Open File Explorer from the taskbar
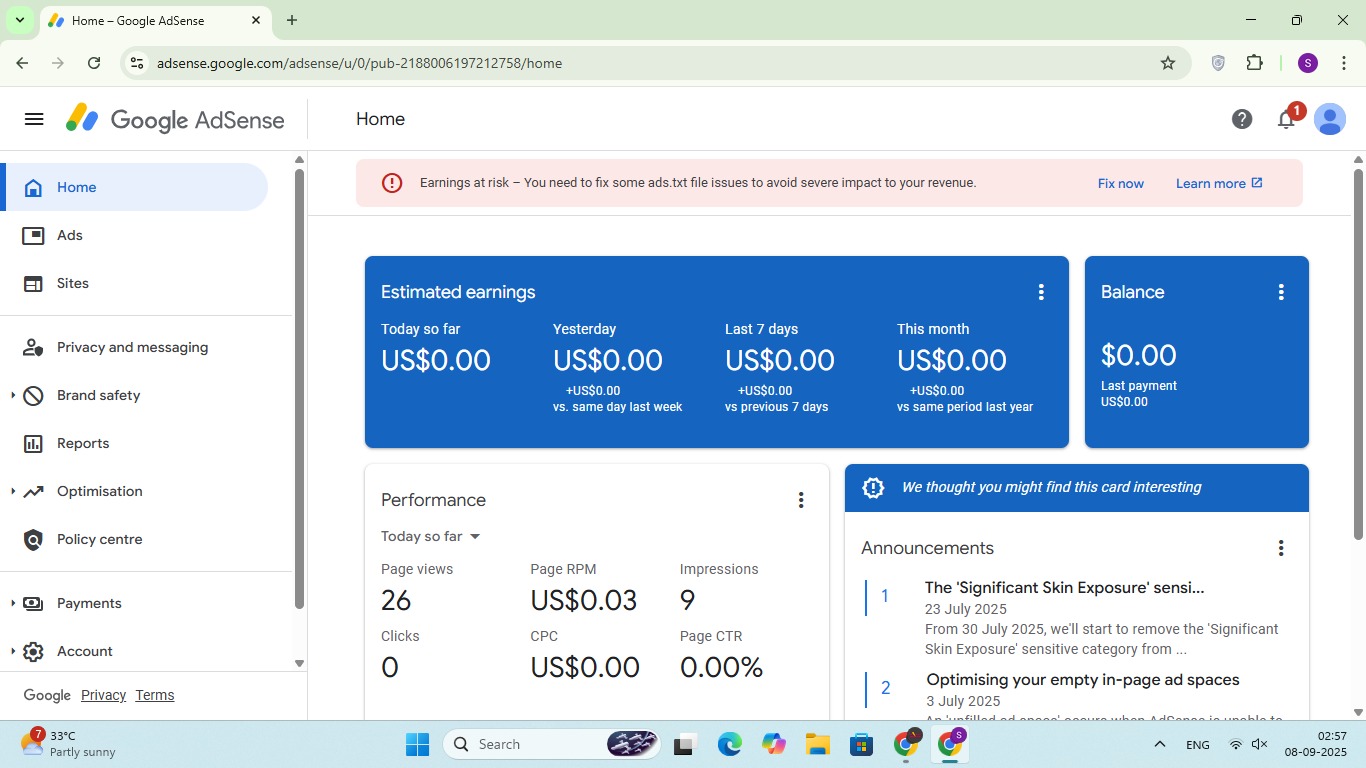Viewport: 1366px width, 768px height. point(818,744)
